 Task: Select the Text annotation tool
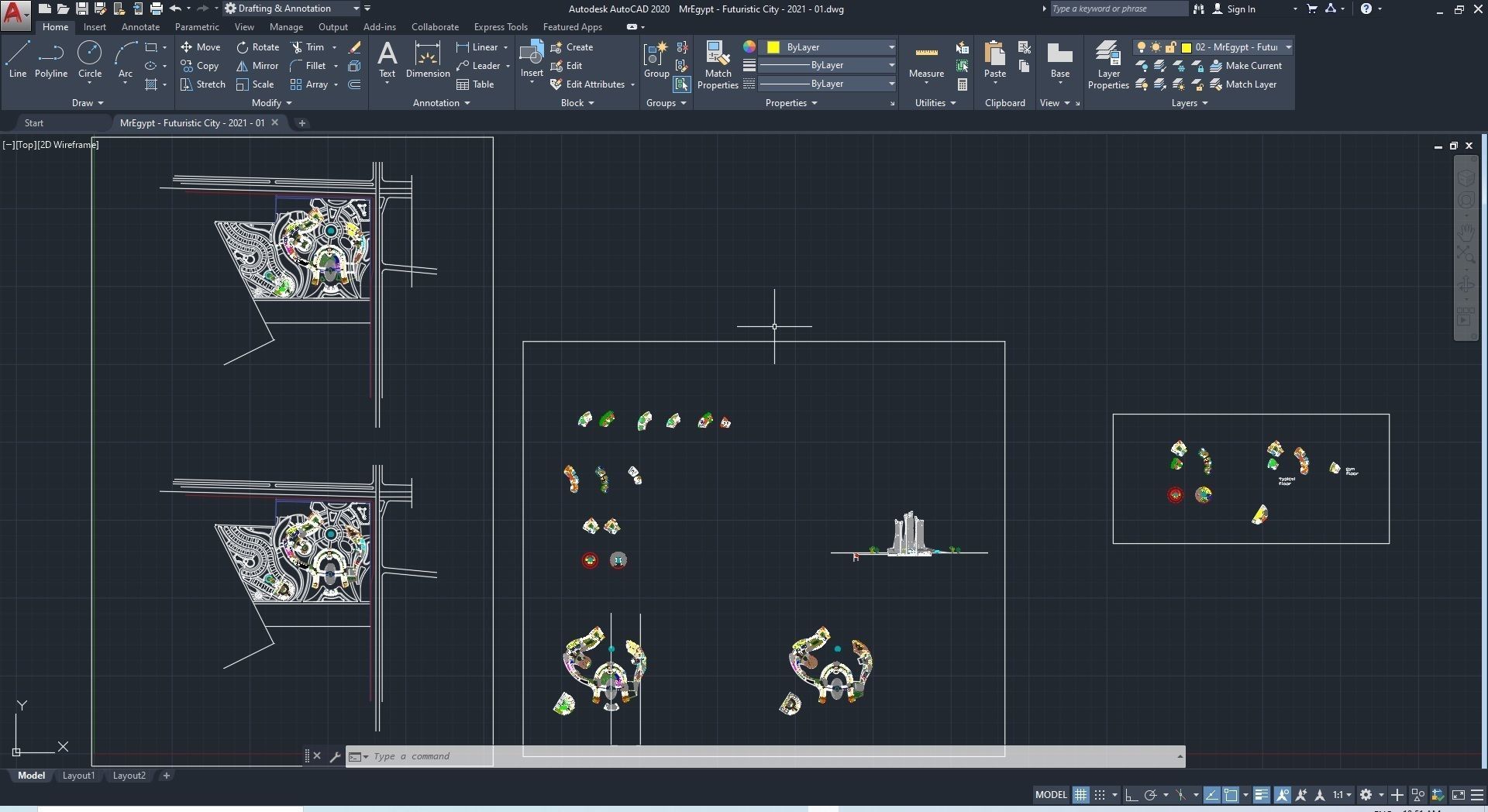tap(387, 60)
